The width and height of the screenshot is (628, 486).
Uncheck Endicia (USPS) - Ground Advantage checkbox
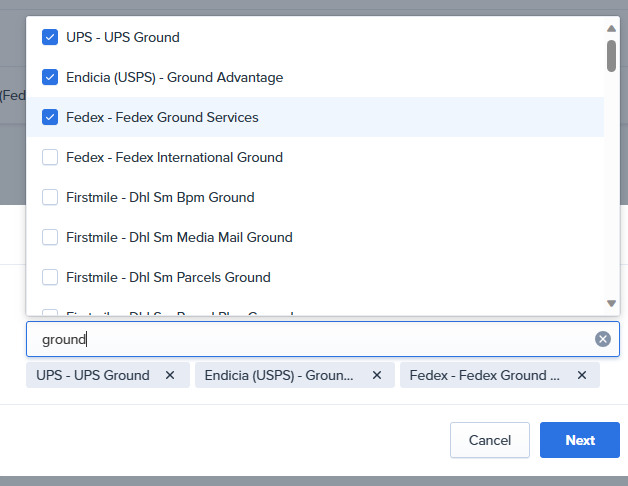[x=50, y=77]
